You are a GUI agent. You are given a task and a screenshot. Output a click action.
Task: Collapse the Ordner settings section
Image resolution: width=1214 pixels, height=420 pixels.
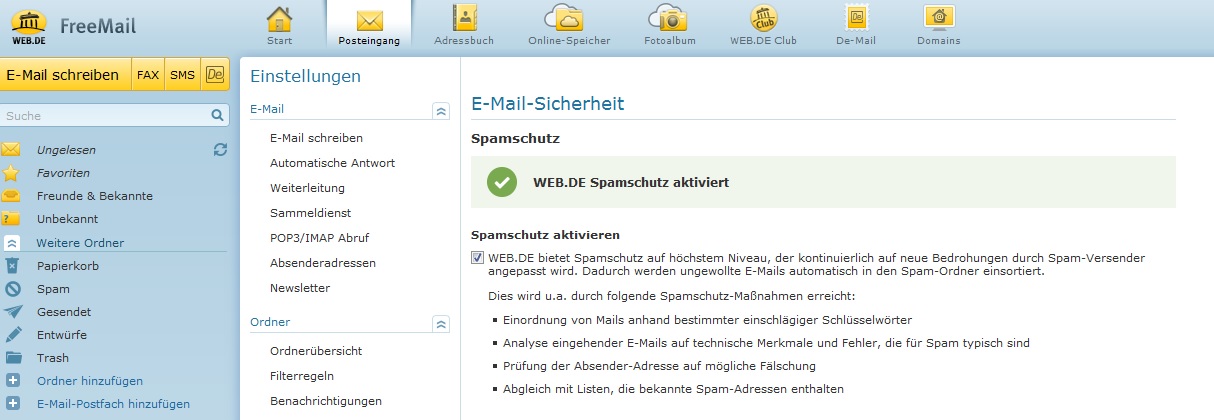pos(440,323)
